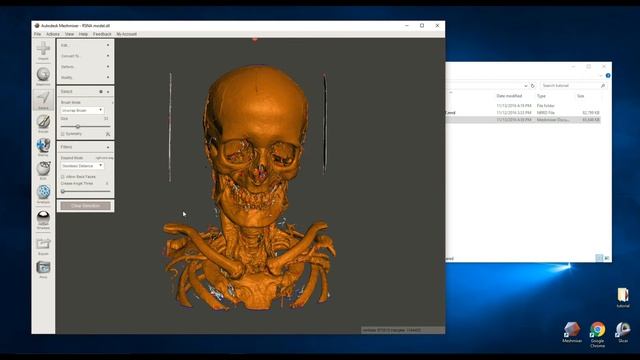Adjust the Crease Angle Thresh slider
640x360 pixels.
(63, 191)
